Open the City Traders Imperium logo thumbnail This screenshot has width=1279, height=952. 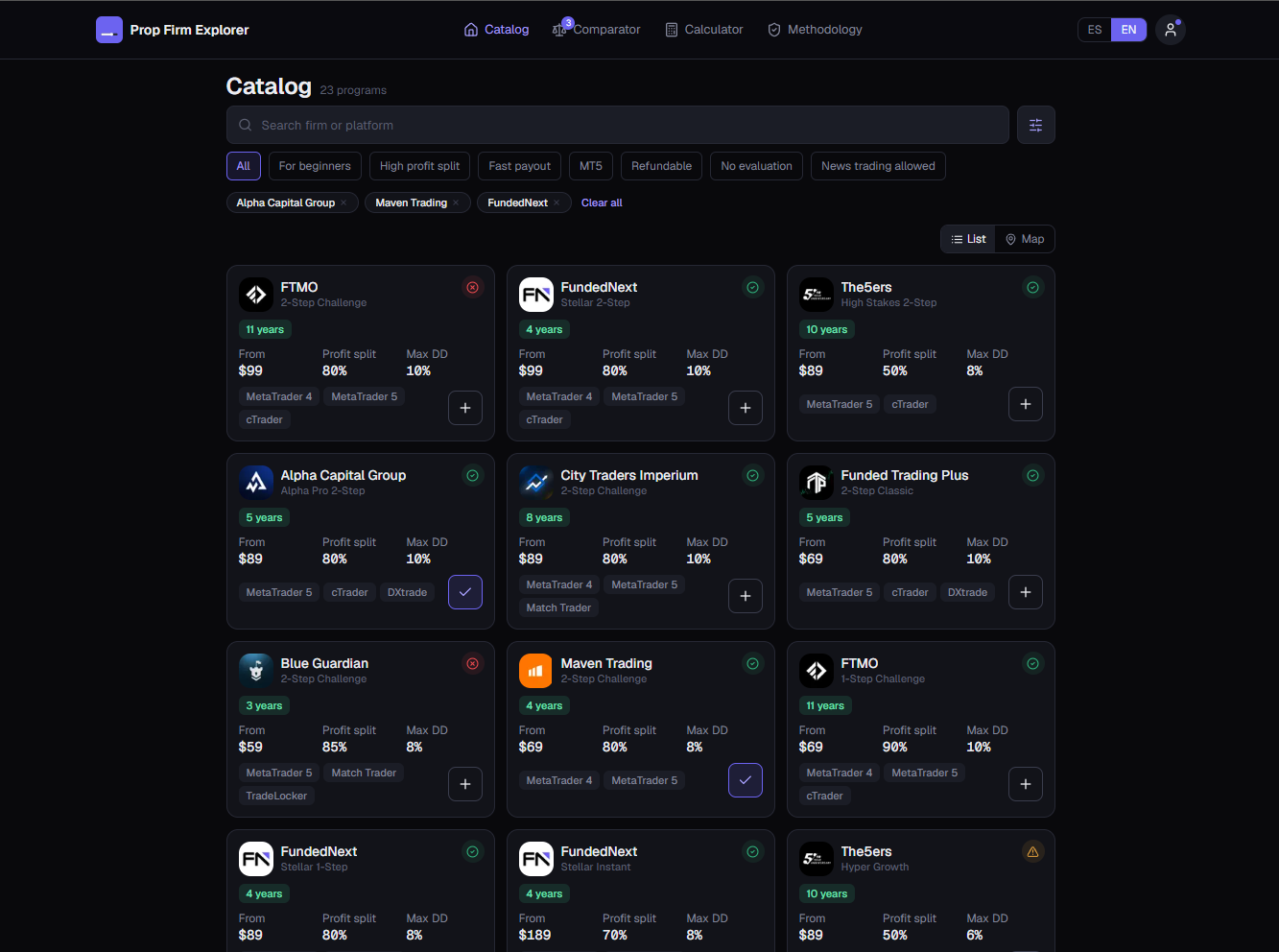tap(536, 483)
